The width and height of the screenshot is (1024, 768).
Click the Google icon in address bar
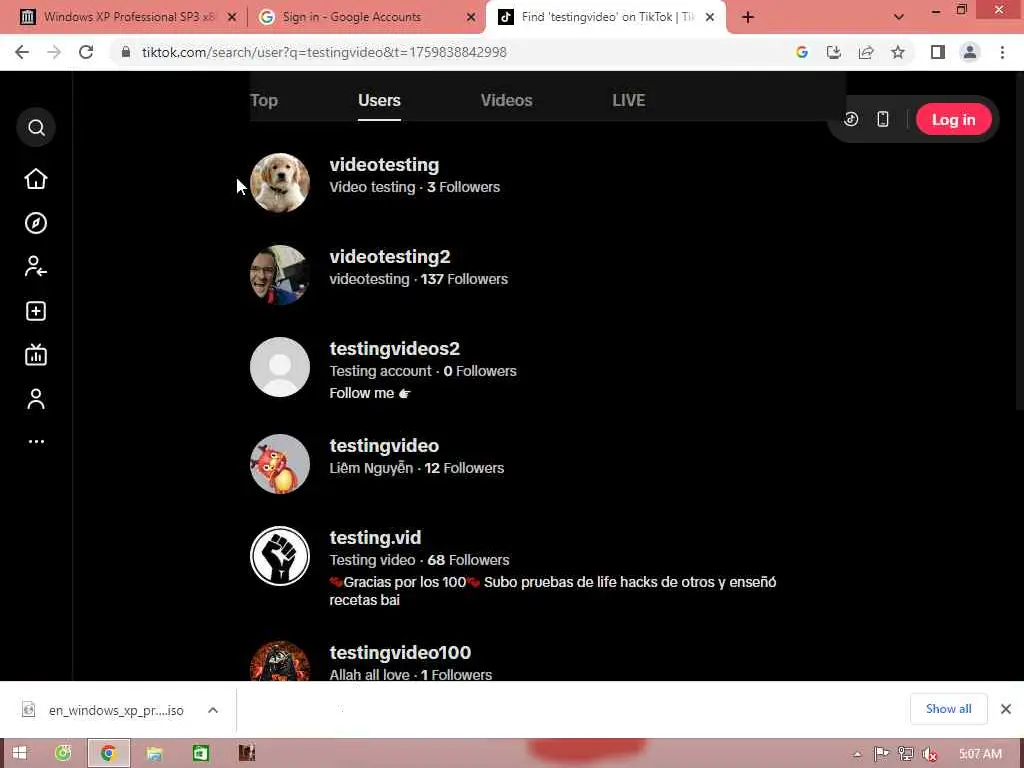(802, 52)
